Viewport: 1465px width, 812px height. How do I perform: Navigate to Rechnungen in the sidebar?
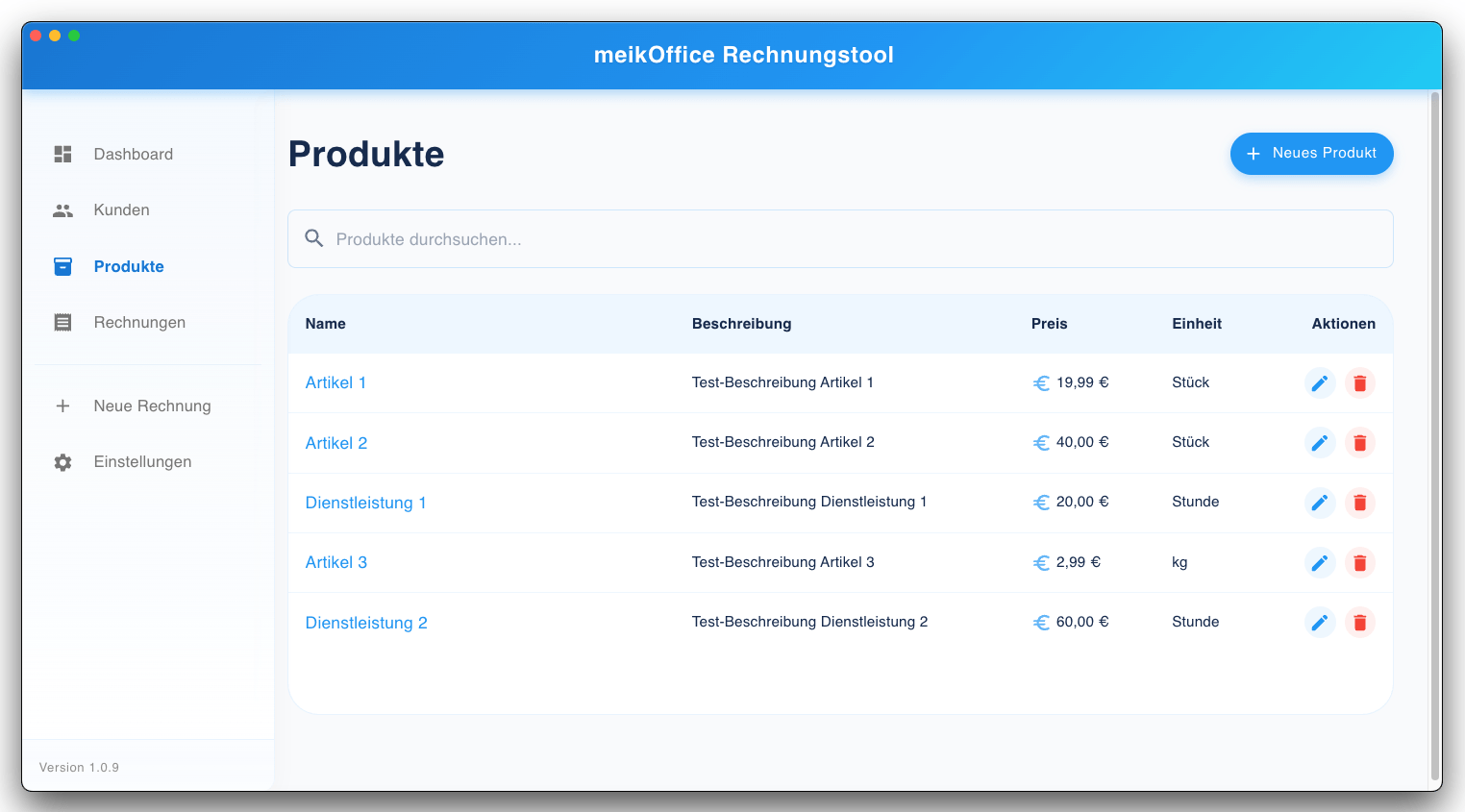pyautogui.click(x=139, y=322)
